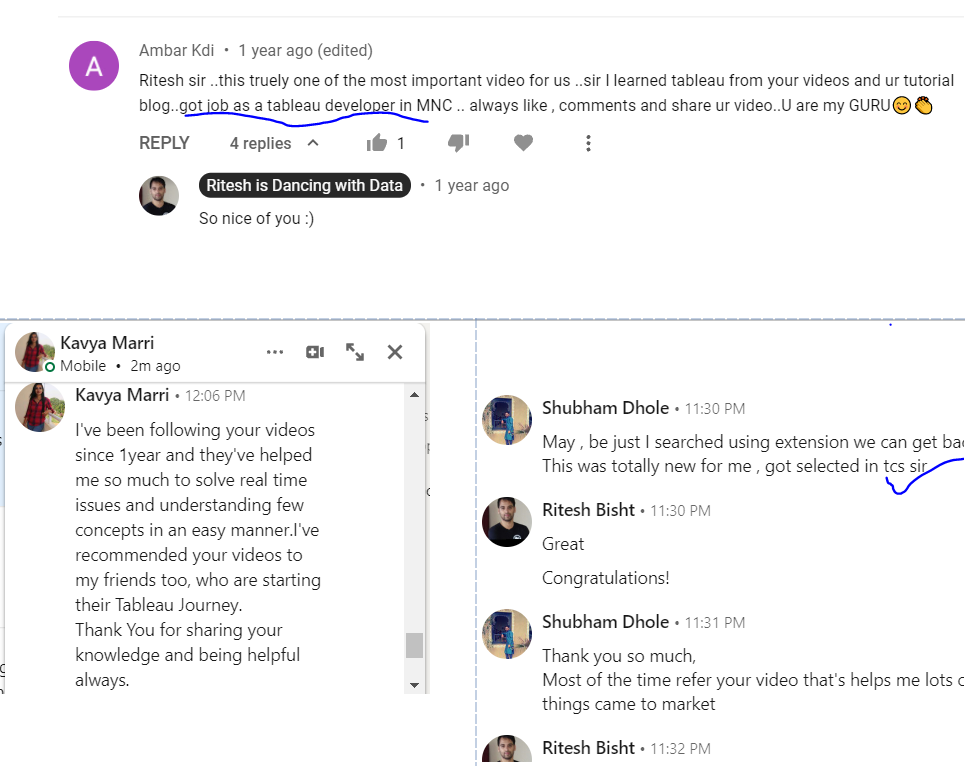Dislike Ambar Kdi's comment with thumbs down
The height and width of the screenshot is (766, 965).
point(458,143)
